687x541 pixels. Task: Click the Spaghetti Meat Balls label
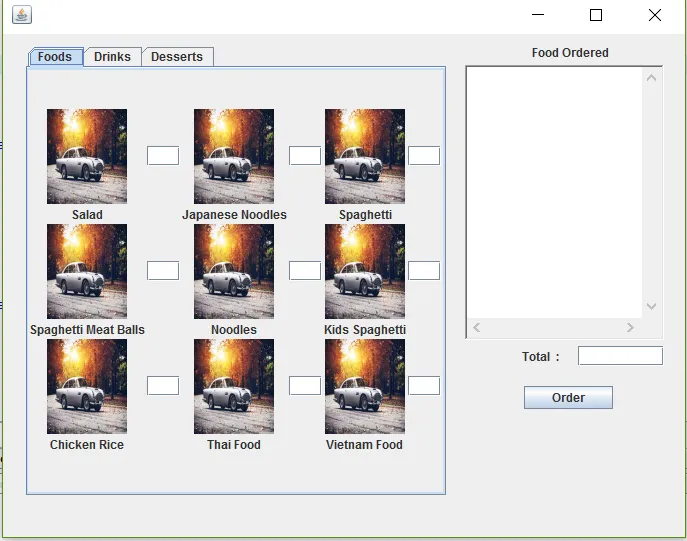point(87,329)
